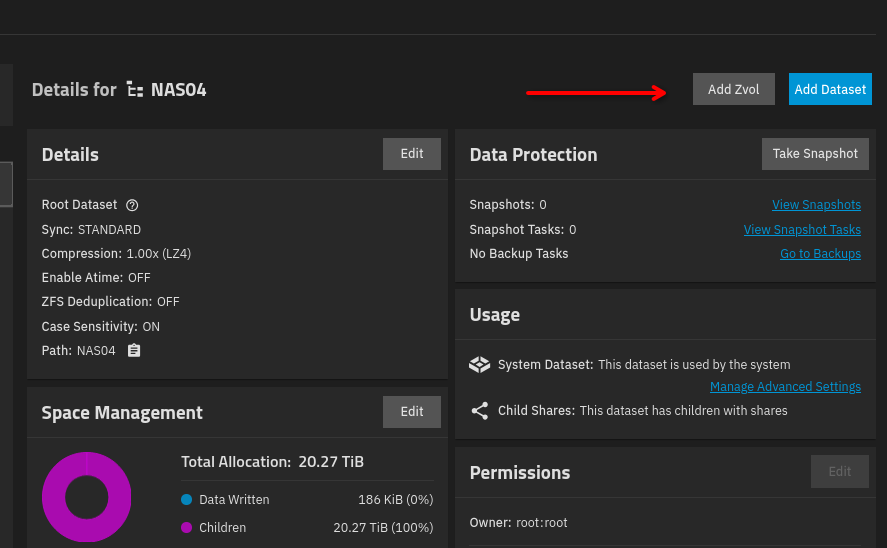The image size is (887, 548).
Task: Follow the Go to Backups link
Action: click(820, 254)
